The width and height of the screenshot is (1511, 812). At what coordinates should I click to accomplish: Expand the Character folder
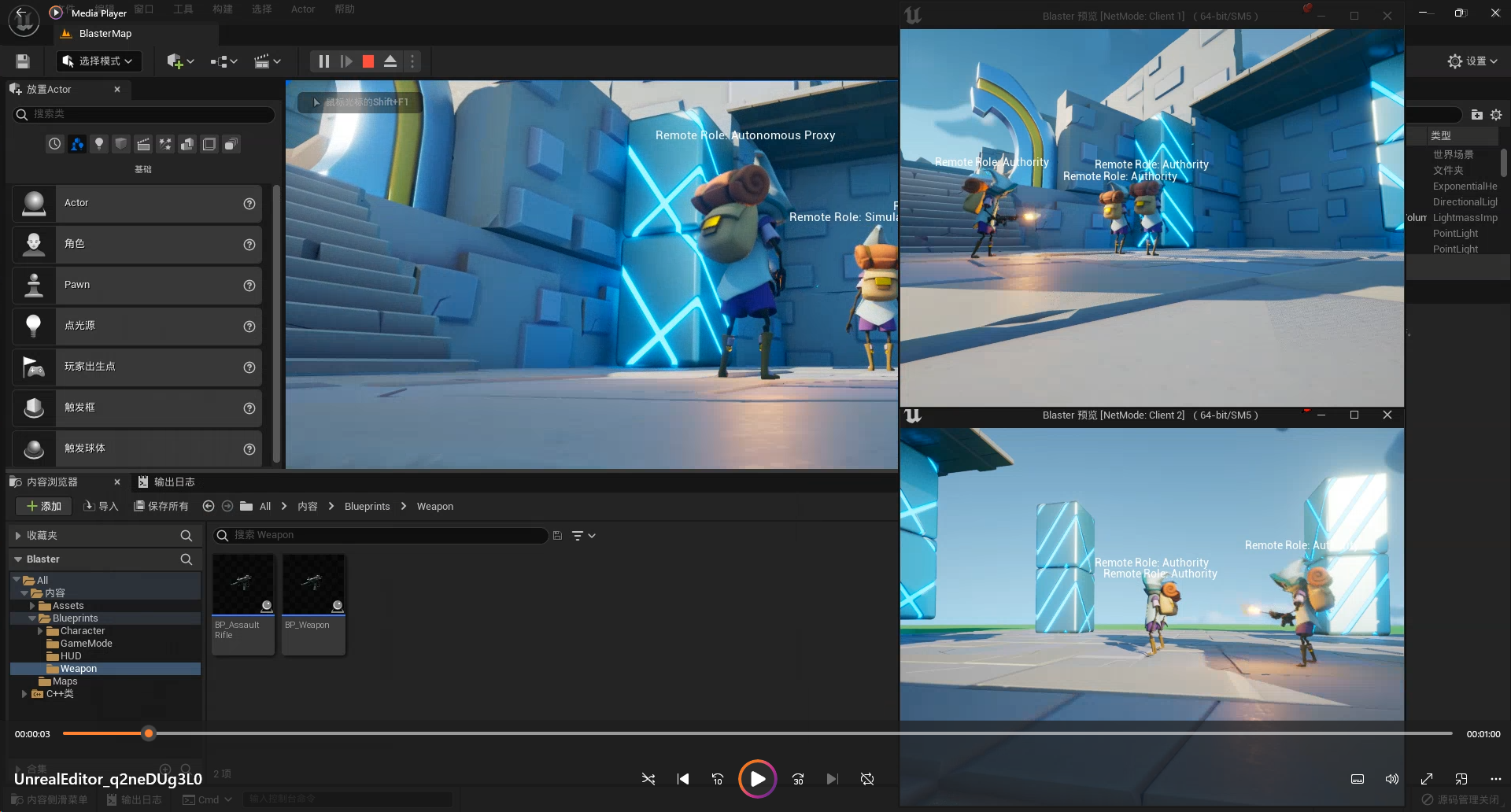tap(40, 631)
